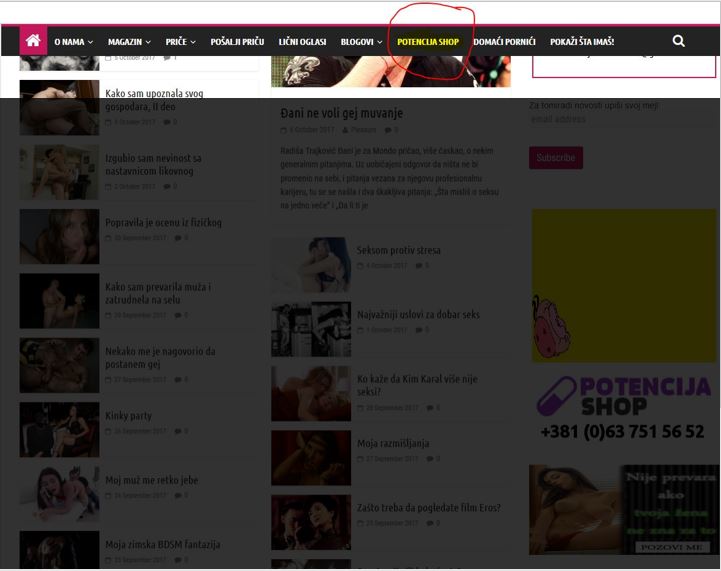This screenshot has height=571, width=721.
Task: Open POKAŽI ŠTA IMAŠ! menu item
Action: coord(582,42)
